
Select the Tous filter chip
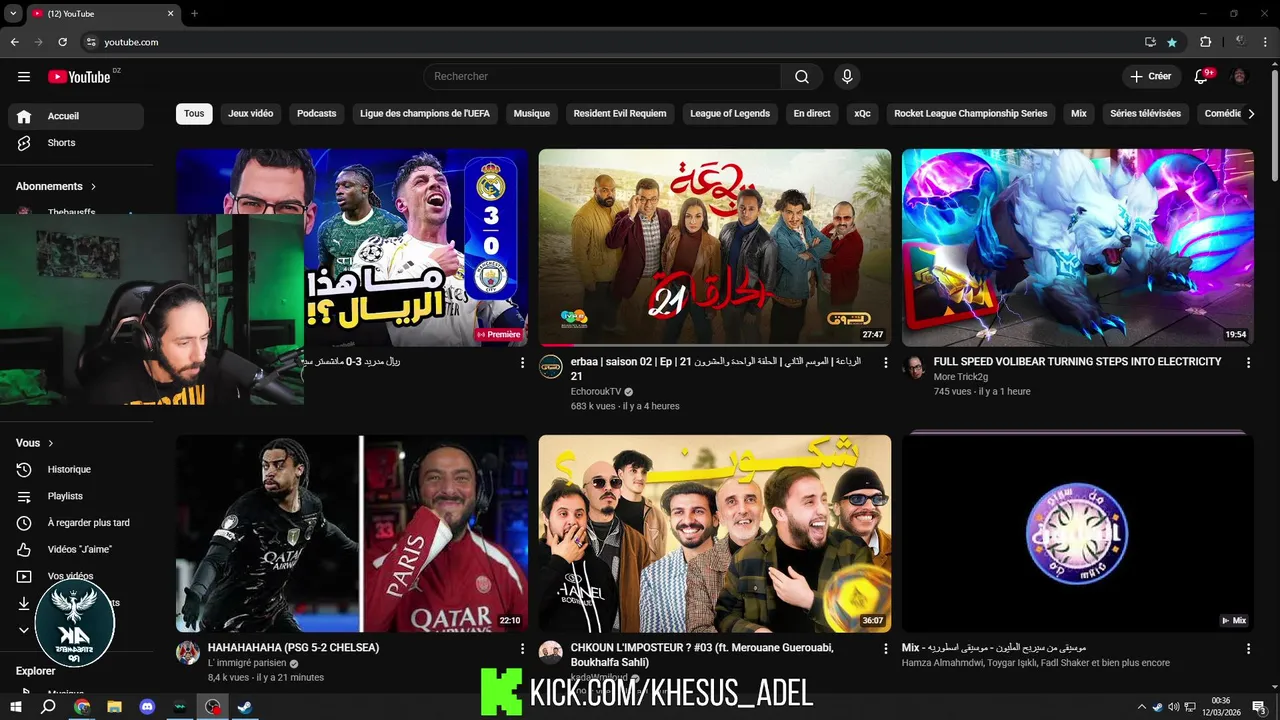click(194, 114)
